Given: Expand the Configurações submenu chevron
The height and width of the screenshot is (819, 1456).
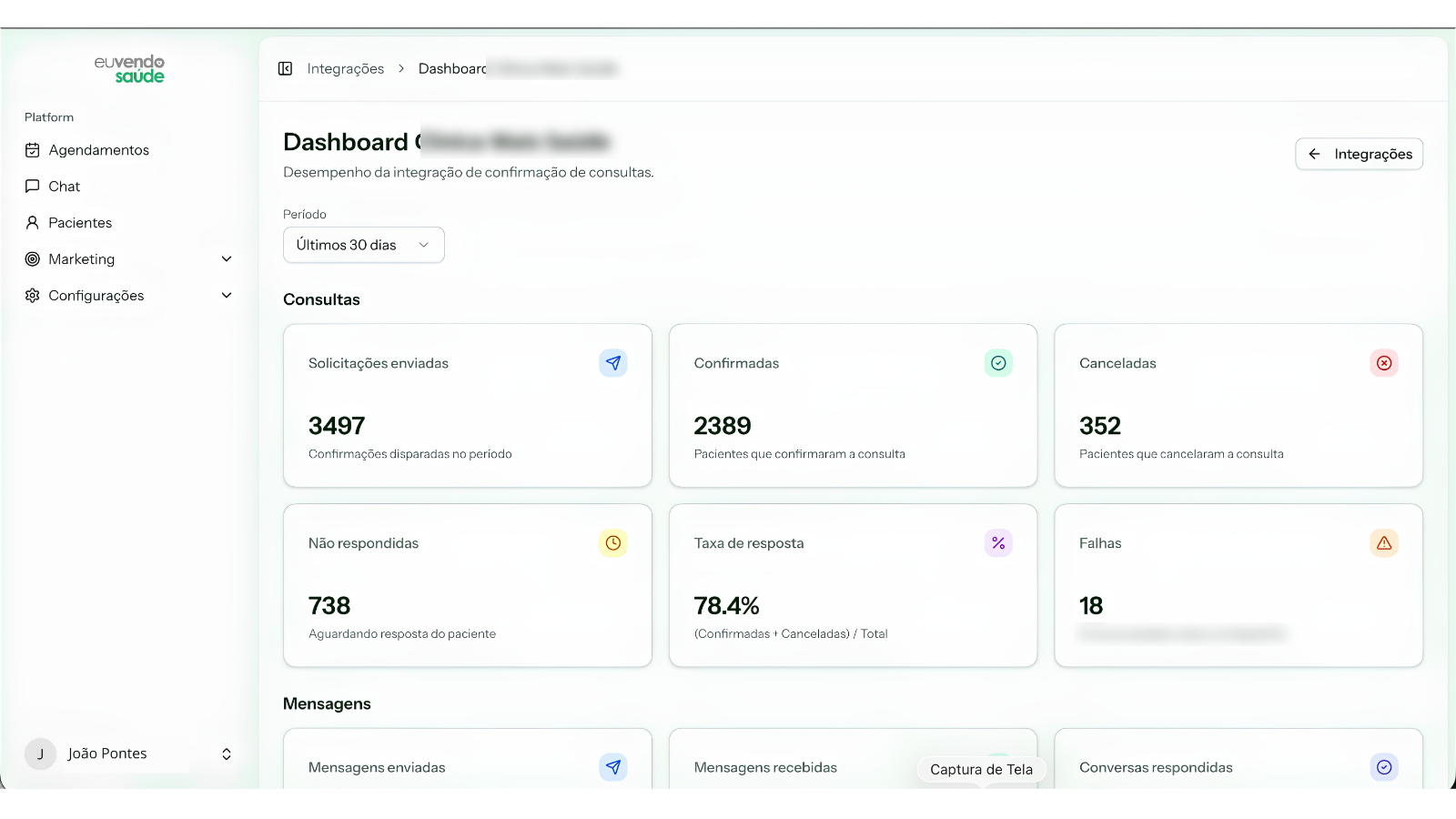Looking at the screenshot, I should [227, 296].
